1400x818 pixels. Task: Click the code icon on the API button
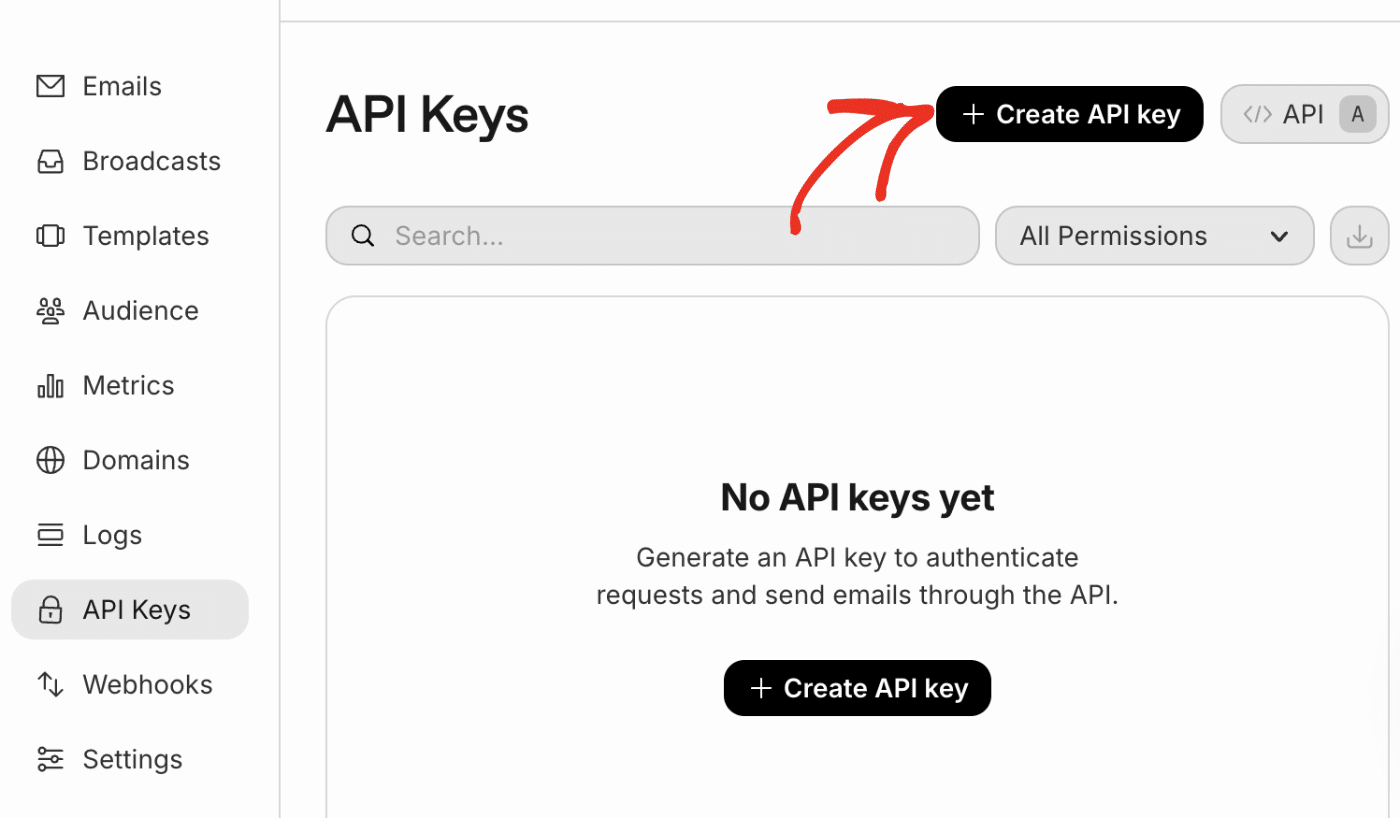coord(1257,113)
